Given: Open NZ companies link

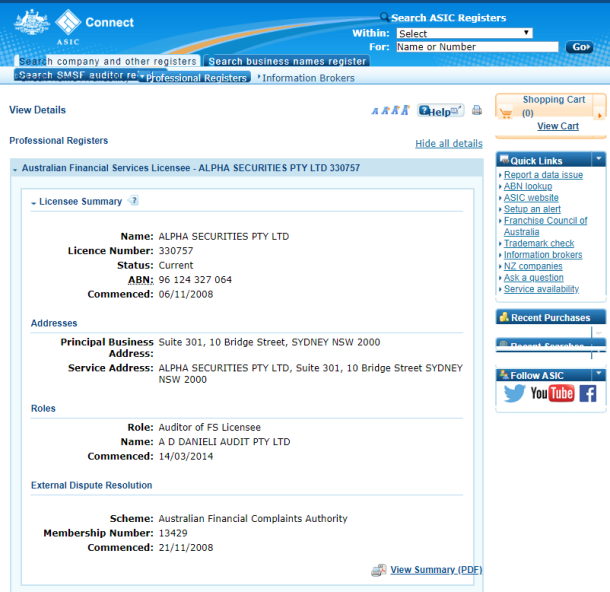Looking at the screenshot, I should tap(533, 266).
